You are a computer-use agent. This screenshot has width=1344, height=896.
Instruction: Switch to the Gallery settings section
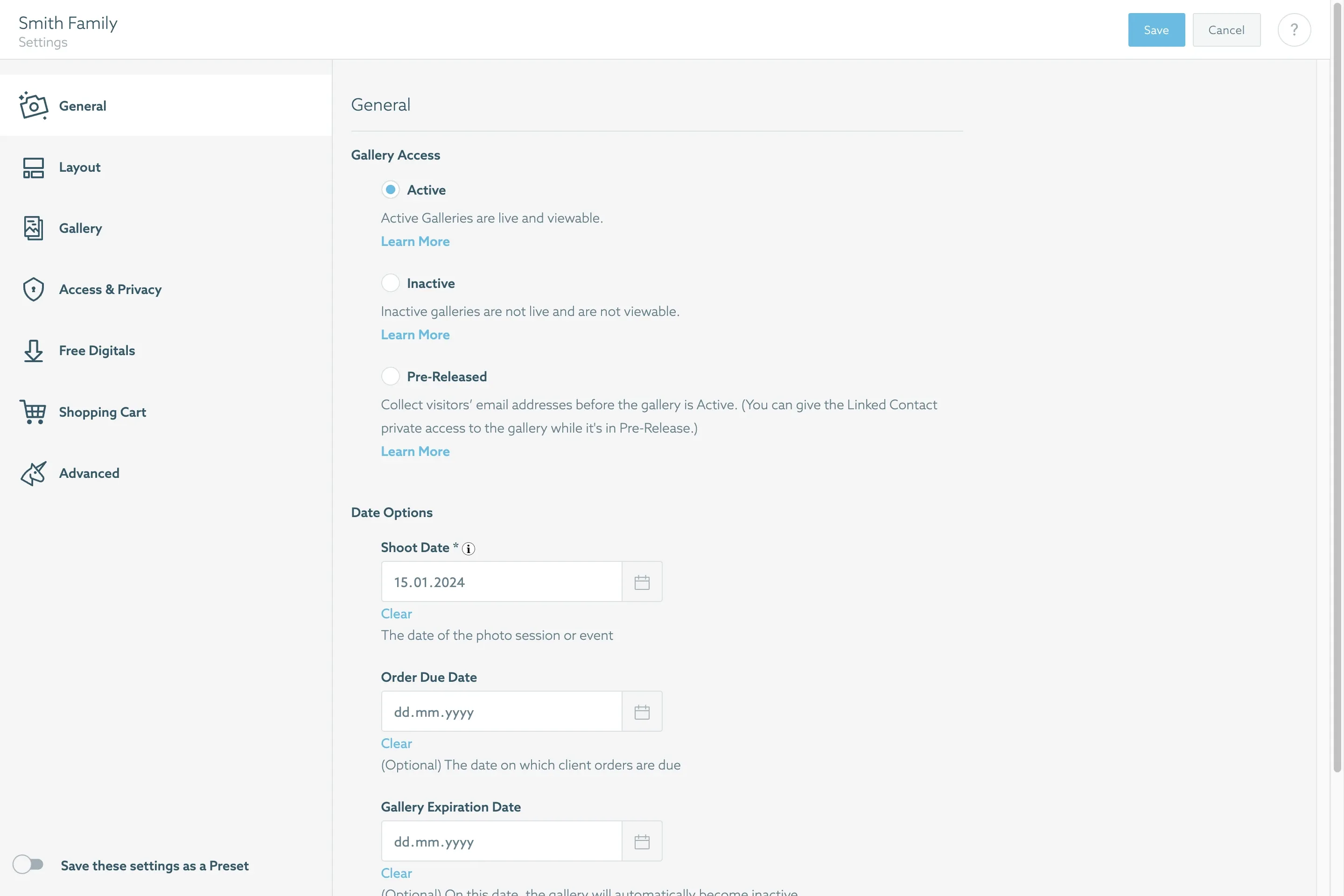tap(80, 228)
